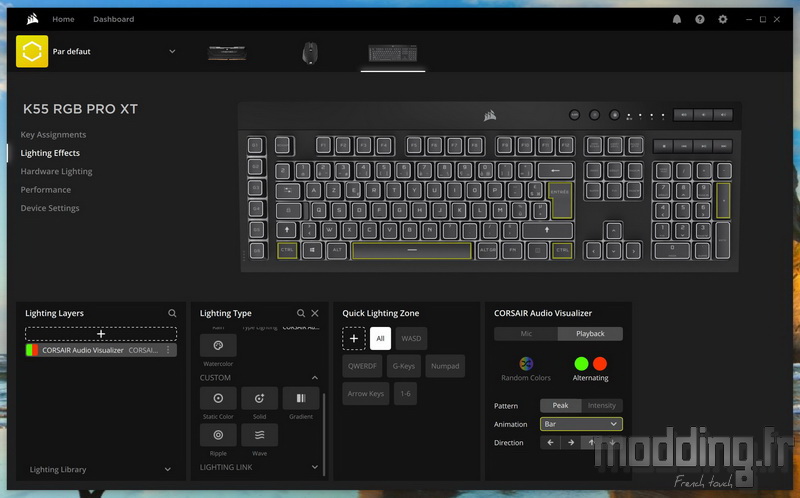This screenshot has width=800, height=498.
Task: Pick the red alternating color swatch
Action: tap(600, 363)
